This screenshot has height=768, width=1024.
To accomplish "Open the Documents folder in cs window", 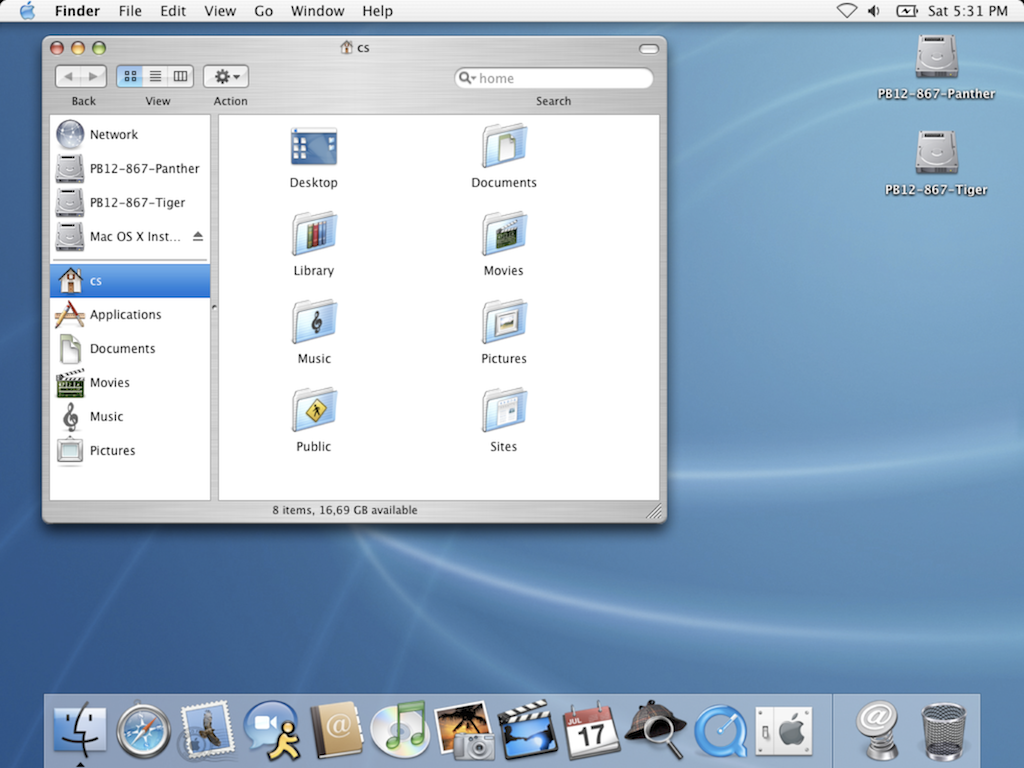I will click(504, 146).
